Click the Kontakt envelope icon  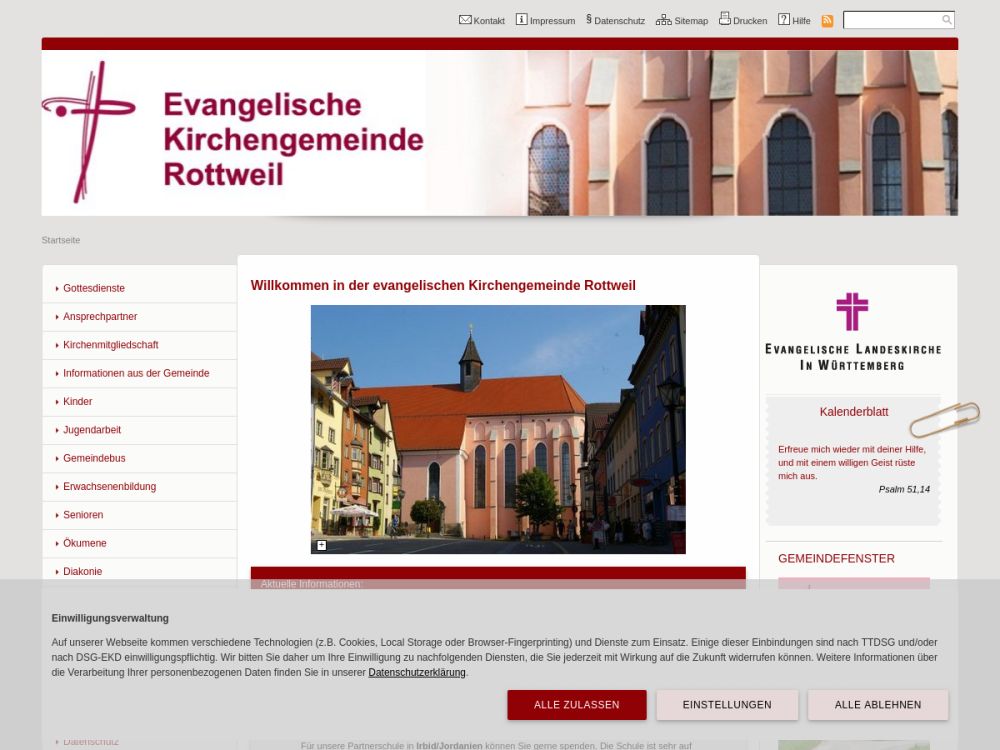[465, 20]
